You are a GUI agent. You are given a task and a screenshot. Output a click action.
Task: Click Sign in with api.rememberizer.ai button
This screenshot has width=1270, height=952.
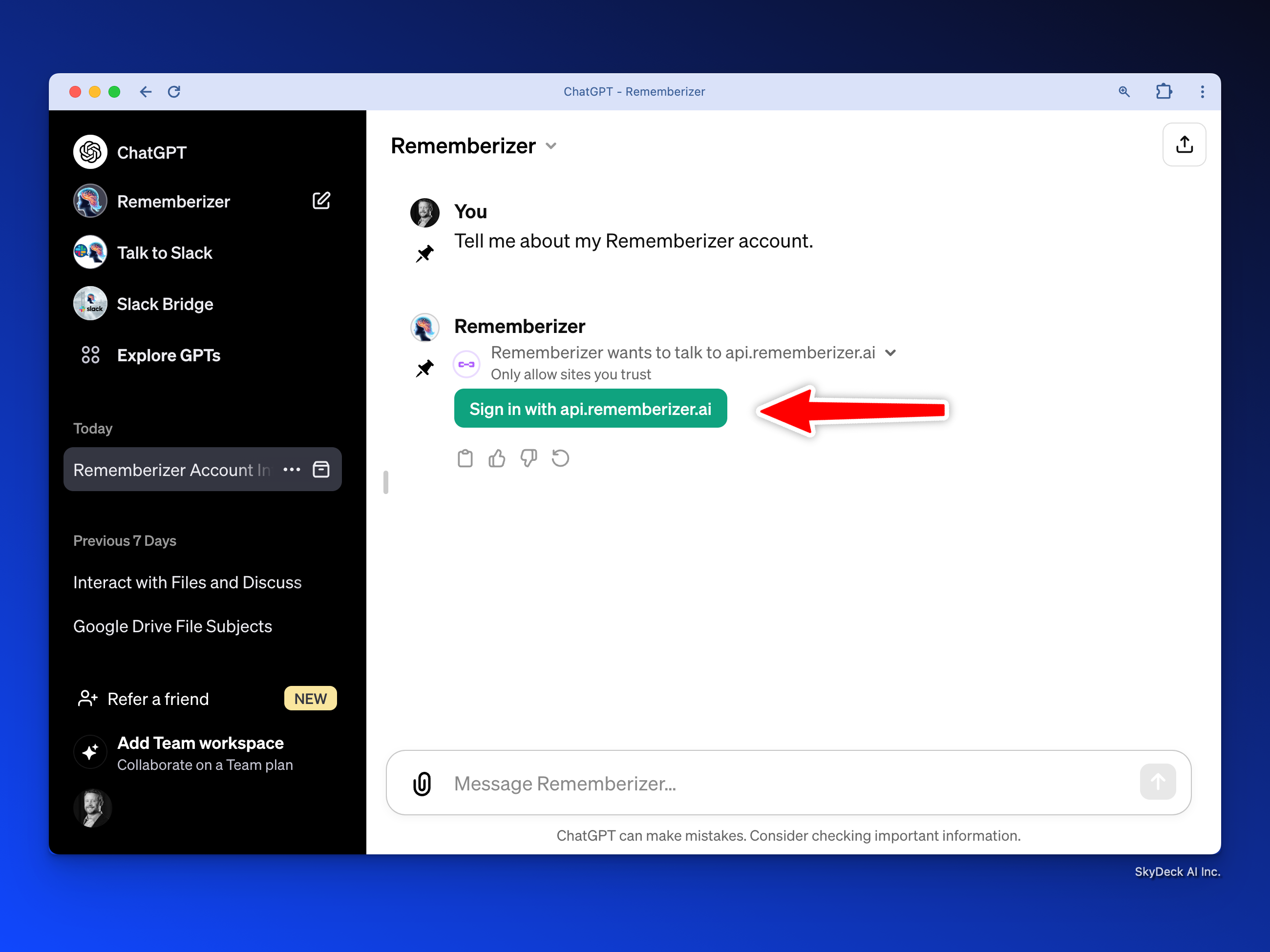coord(590,409)
